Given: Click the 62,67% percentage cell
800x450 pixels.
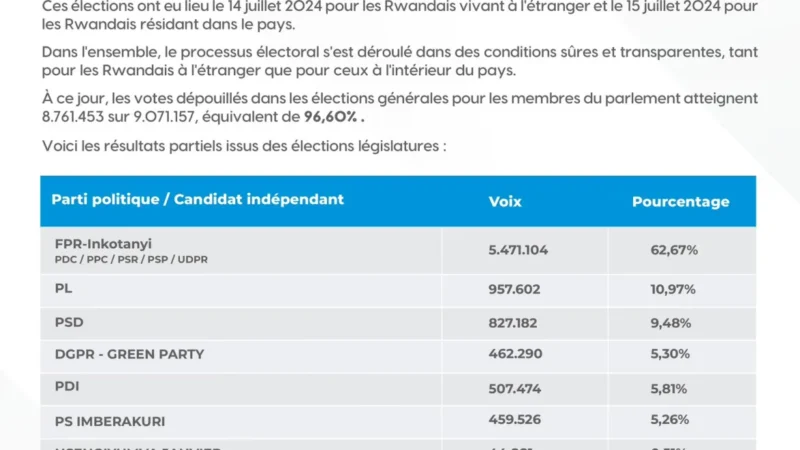Looking at the screenshot, I should 673,250.
